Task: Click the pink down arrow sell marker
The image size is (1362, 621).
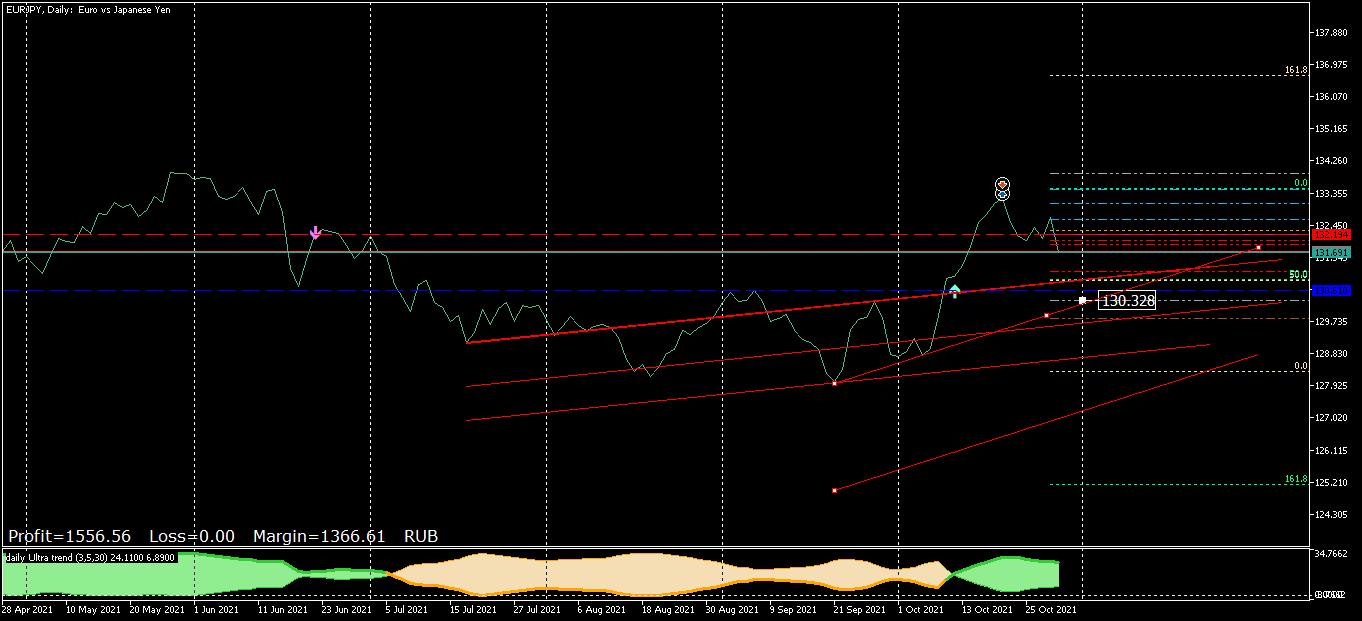Action: pyautogui.click(x=315, y=232)
